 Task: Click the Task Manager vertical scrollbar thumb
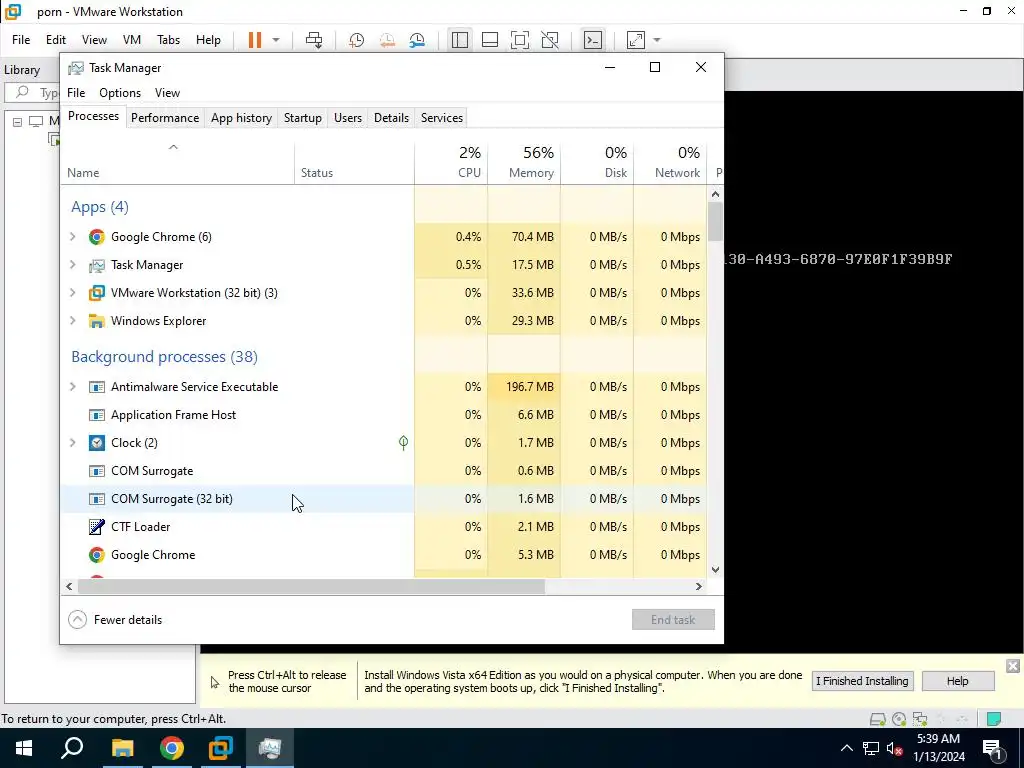tap(716, 221)
